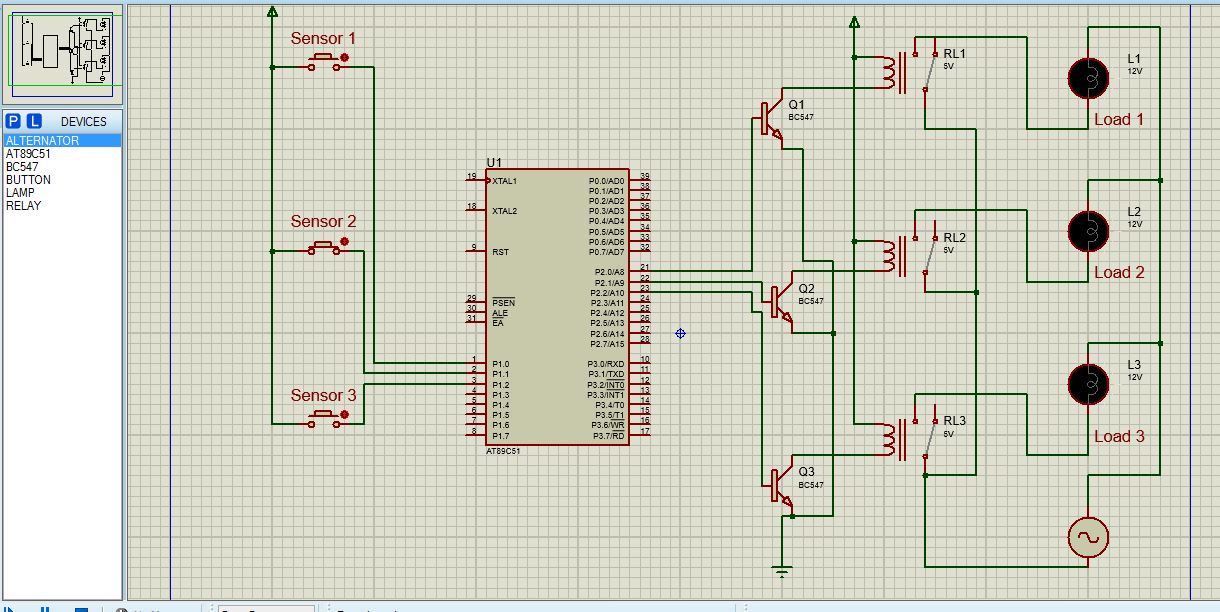Run the simulation with the play icon

(7, 608)
